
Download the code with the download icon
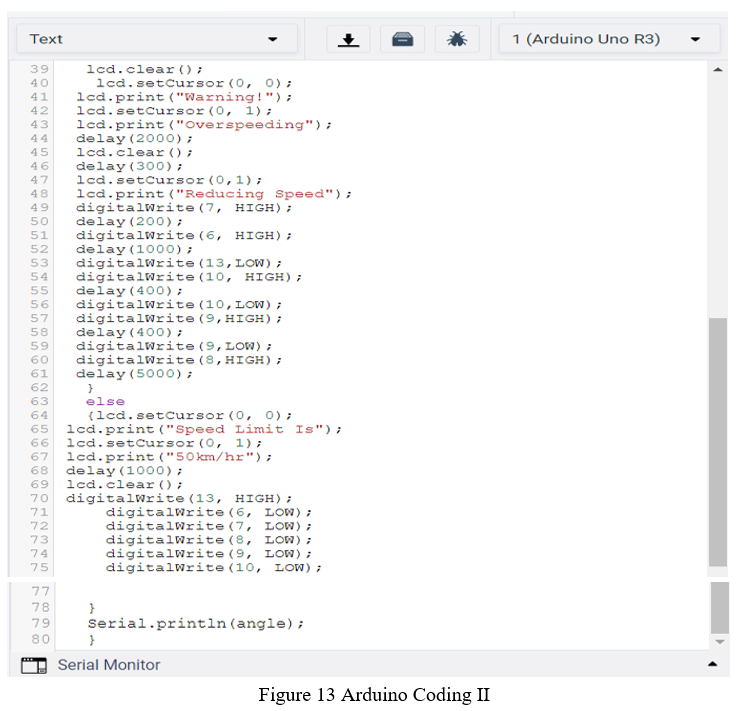[x=348, y=39]
